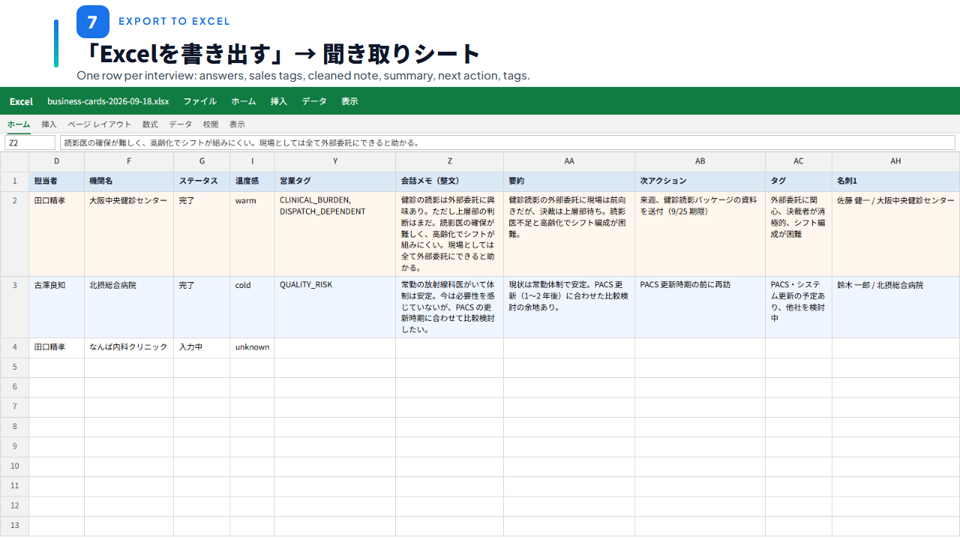Click the ステータス header cell

coord(201,181)
